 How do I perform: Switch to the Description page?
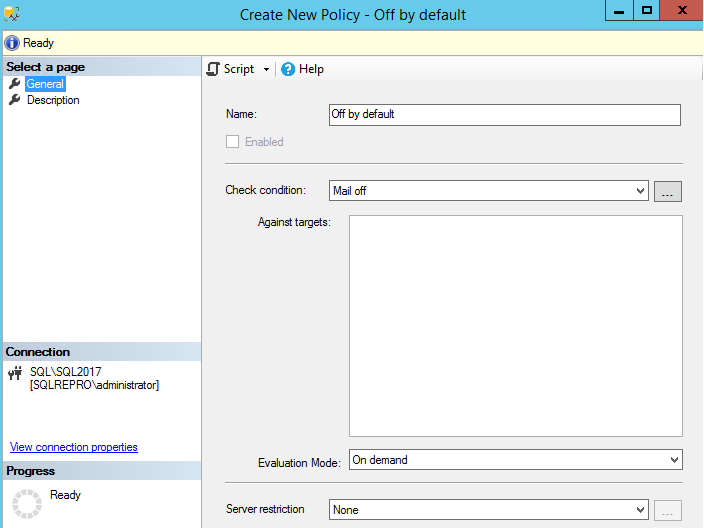(x=53, y=100)
